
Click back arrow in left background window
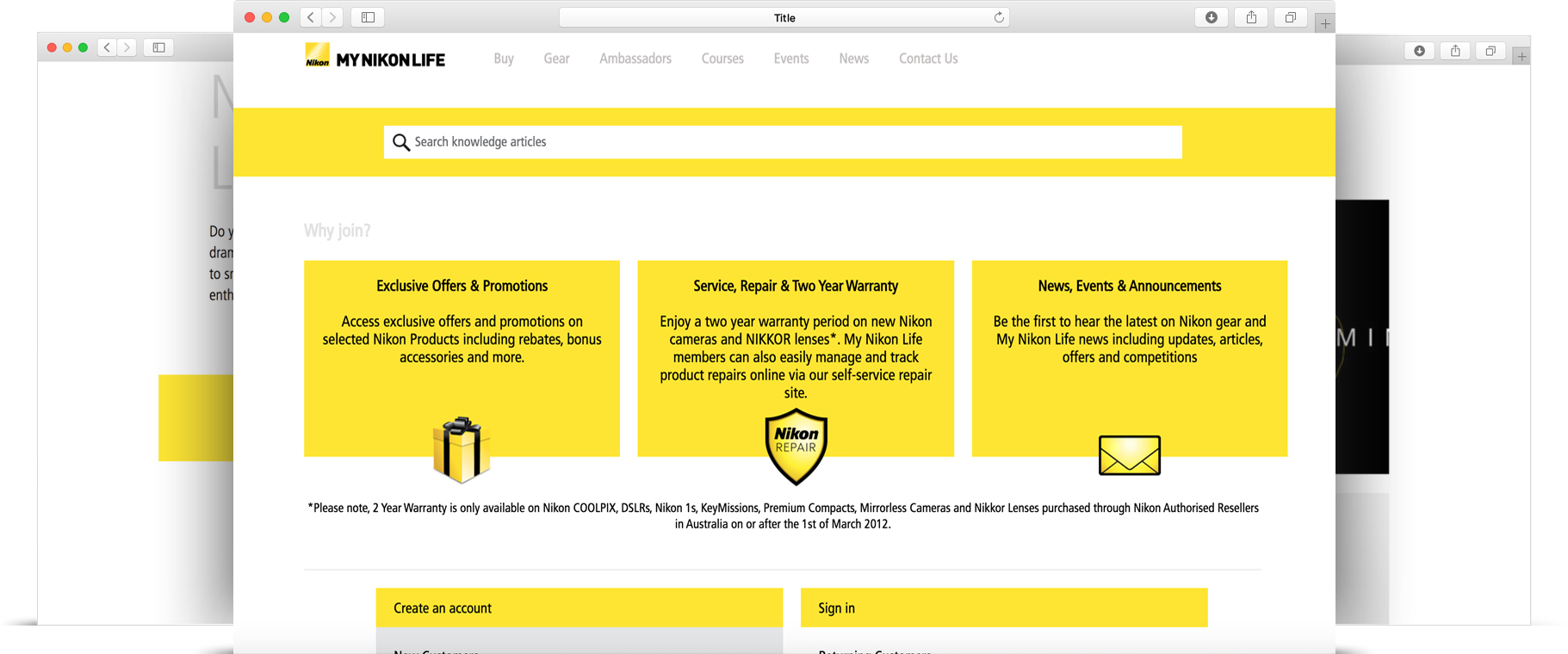pyautogui.click(x=107, y=47)
